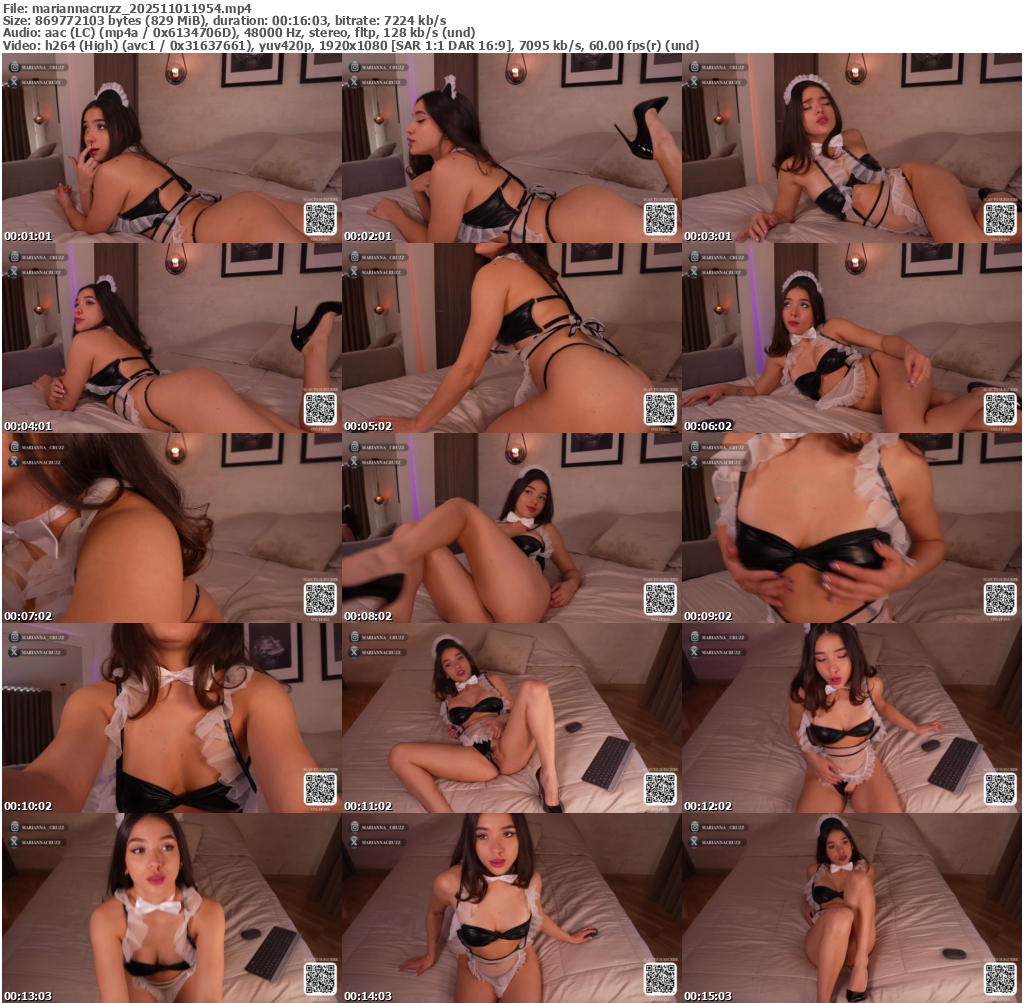
Task: Select the thumbnail with timestamp 00:06:02
Action: (x=852, y=338)
